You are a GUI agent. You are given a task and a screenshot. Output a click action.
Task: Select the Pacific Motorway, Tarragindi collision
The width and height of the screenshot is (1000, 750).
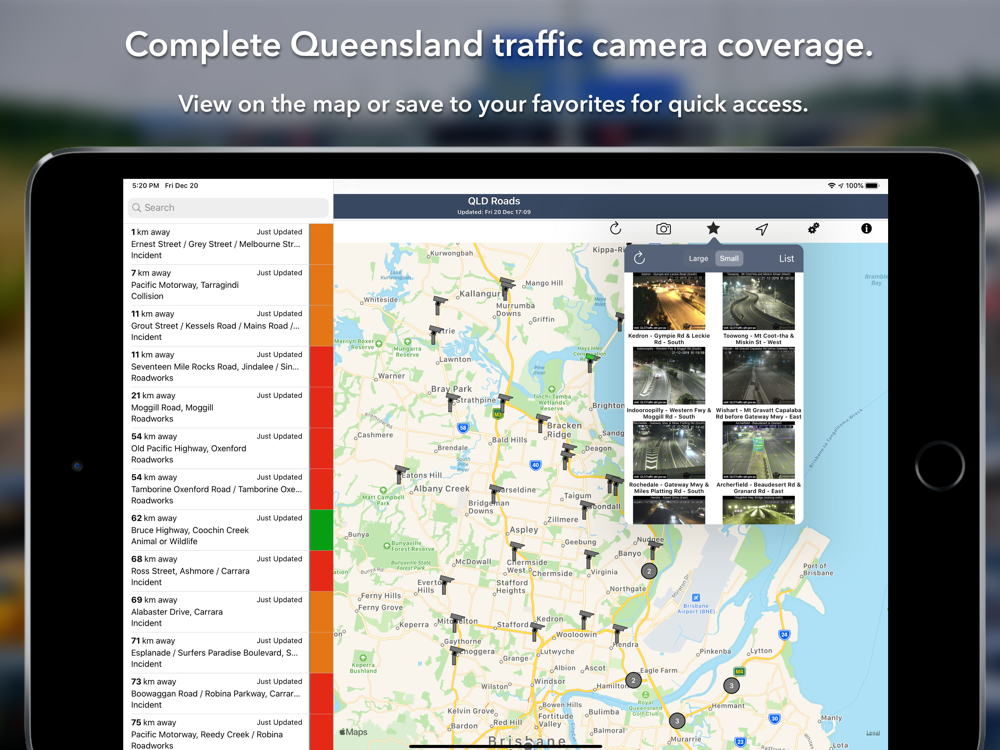(x=228, y=284)
